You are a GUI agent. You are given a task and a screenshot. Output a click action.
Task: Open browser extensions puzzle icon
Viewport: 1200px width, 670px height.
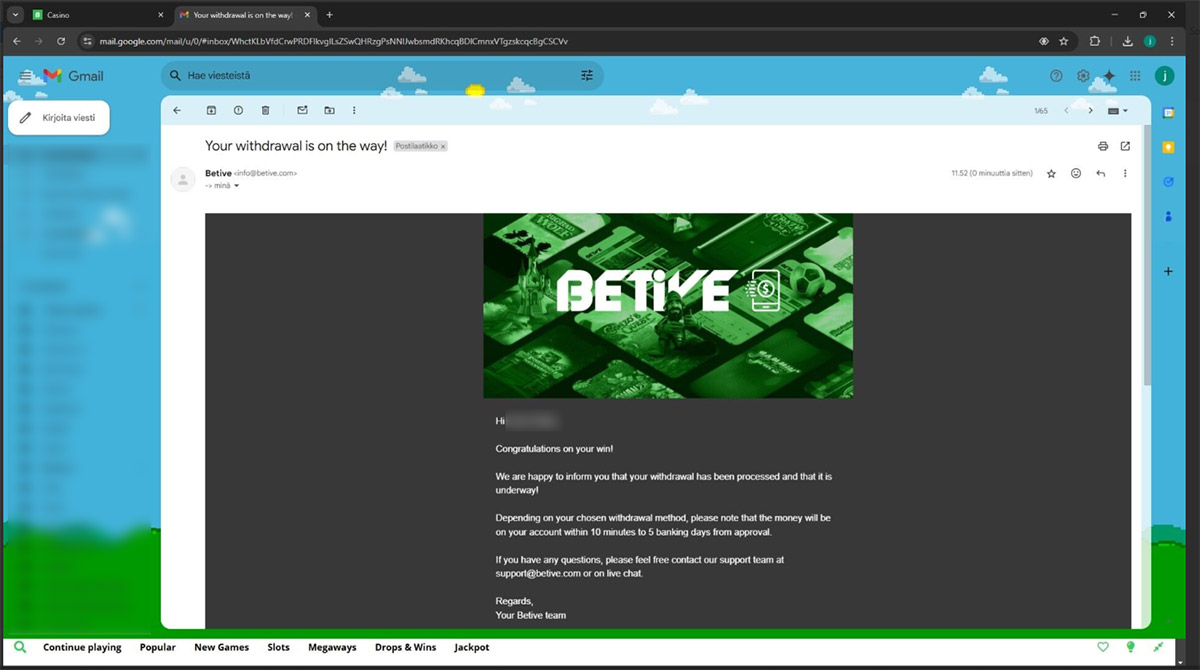[1094, 41]
